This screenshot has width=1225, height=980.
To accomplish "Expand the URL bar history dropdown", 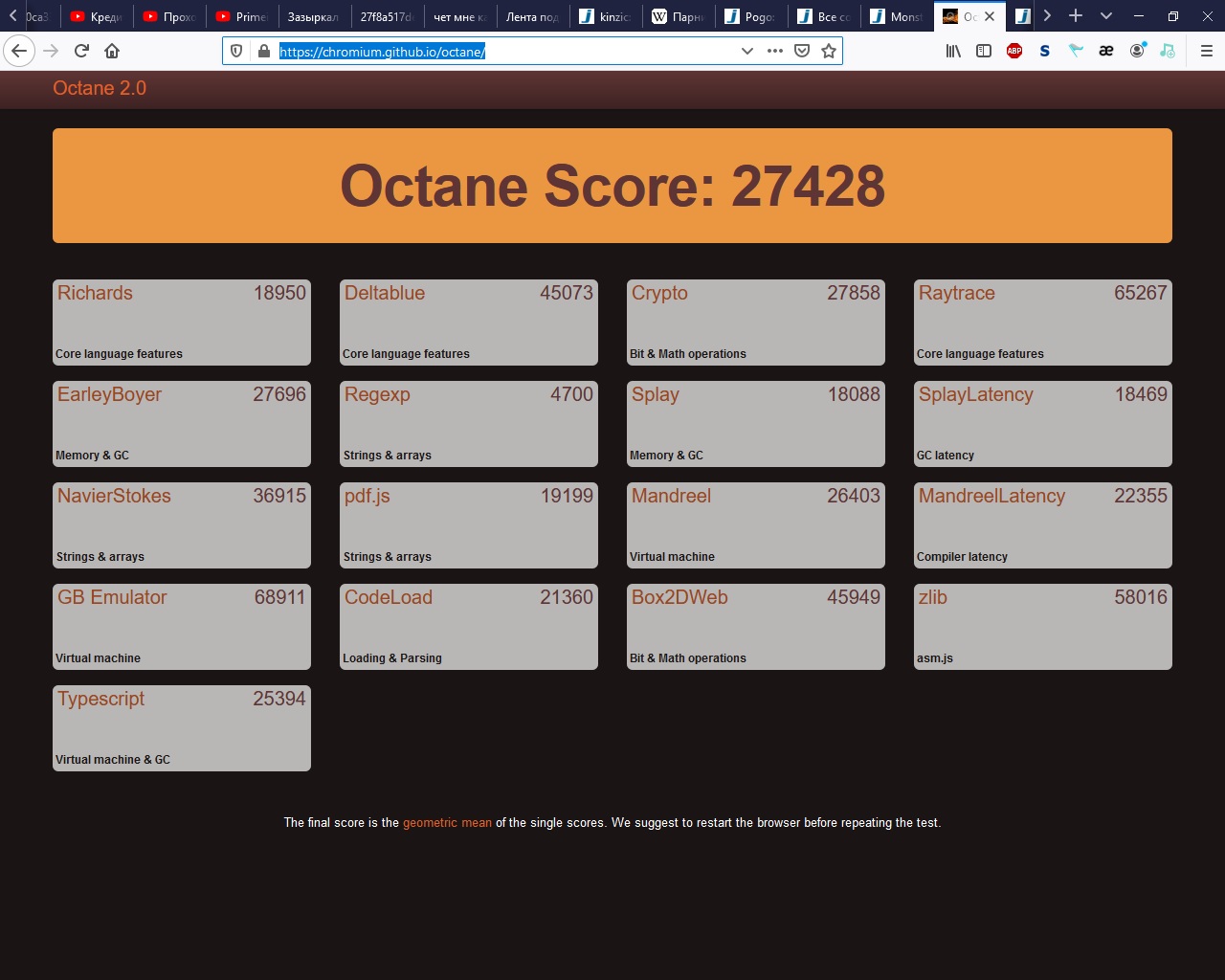I will (747, 51).
